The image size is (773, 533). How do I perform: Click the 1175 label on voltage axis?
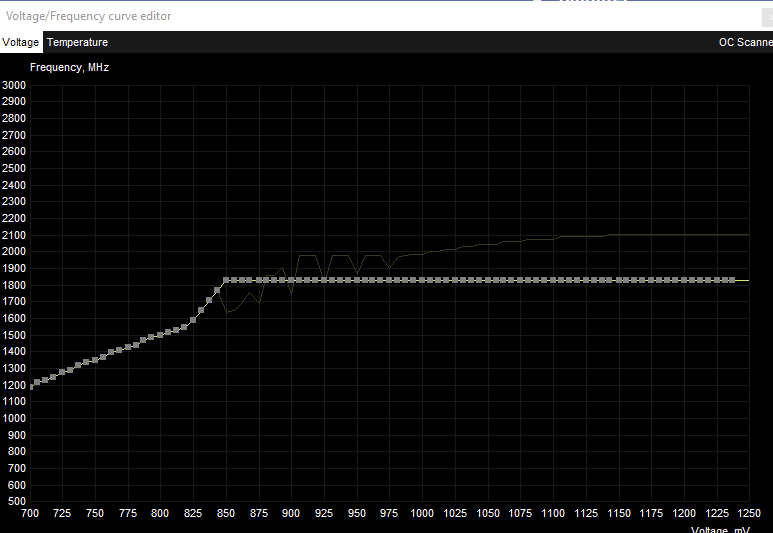pyautogui.click(x=651, y=513)
